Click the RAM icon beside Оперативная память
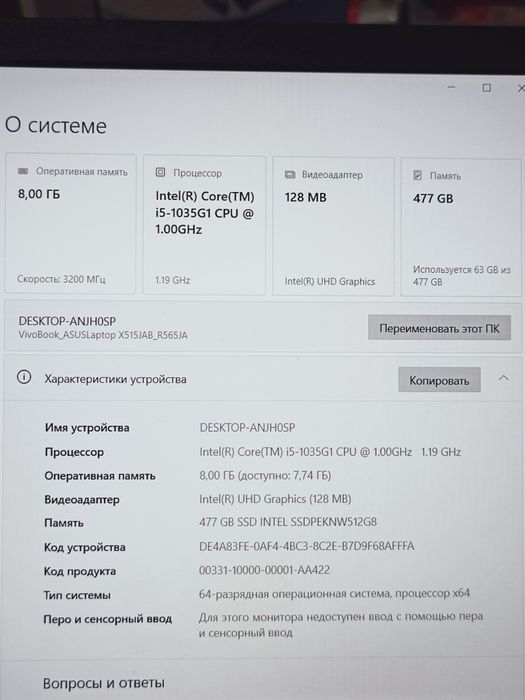525x700 pixels. [x=23, y=171]
